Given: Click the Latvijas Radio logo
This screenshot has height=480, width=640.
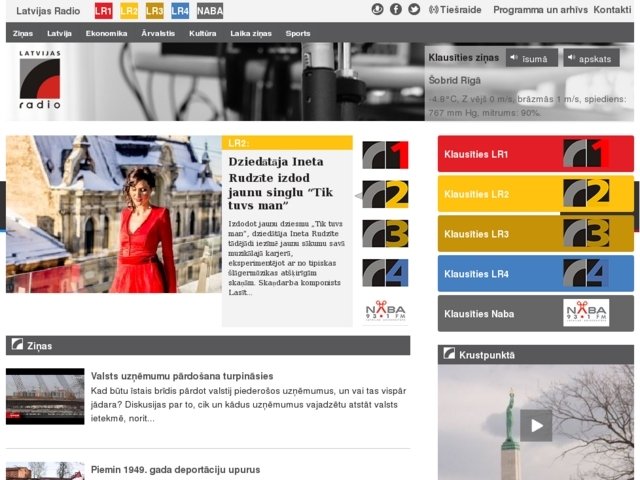Looking at the screenshot, I should tap(40, 80).
